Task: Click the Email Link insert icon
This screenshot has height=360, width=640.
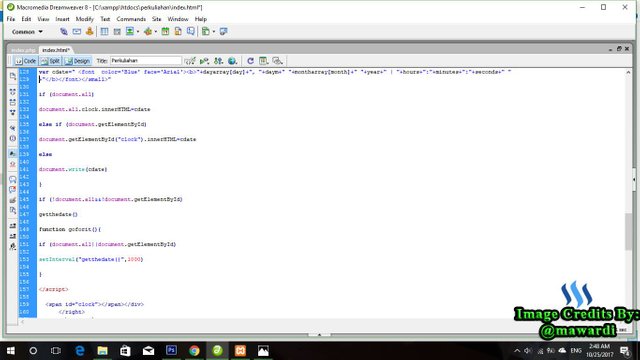Action: coord(77,31)
